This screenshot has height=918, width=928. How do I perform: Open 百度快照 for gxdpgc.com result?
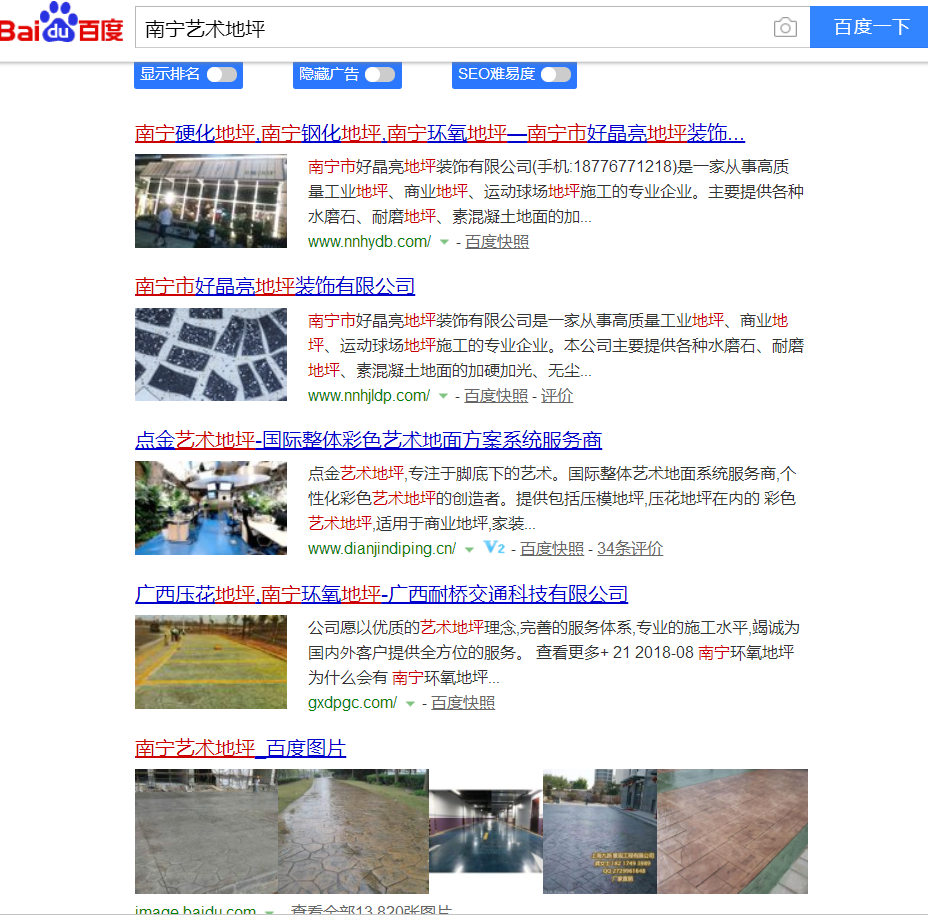[x=463, y=703]
